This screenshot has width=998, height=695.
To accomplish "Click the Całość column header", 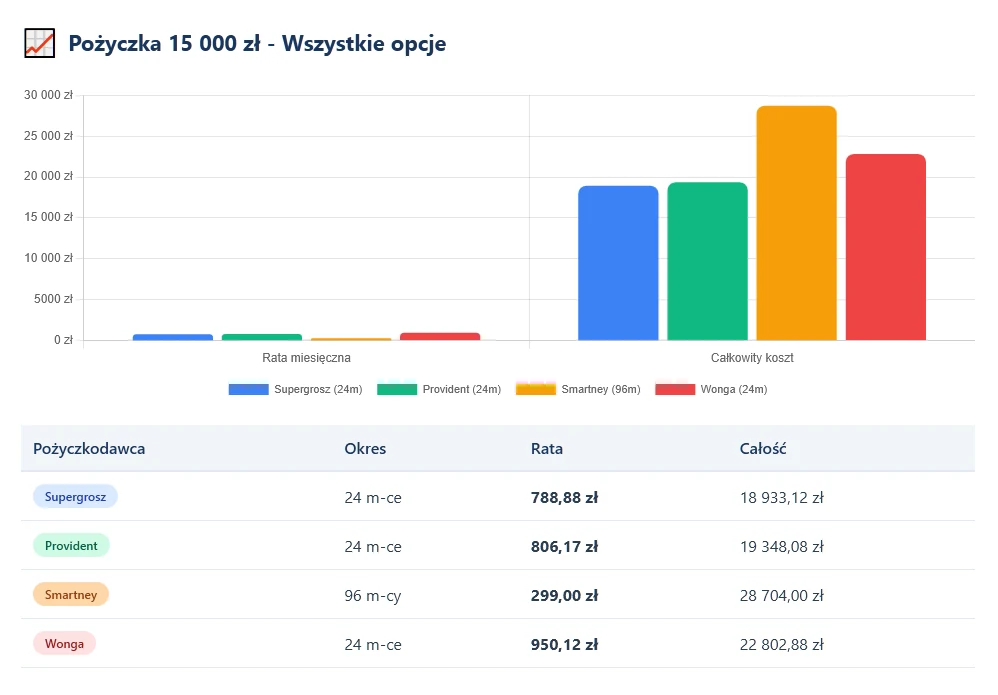I will pyautogui.click(x=763, y=449).
